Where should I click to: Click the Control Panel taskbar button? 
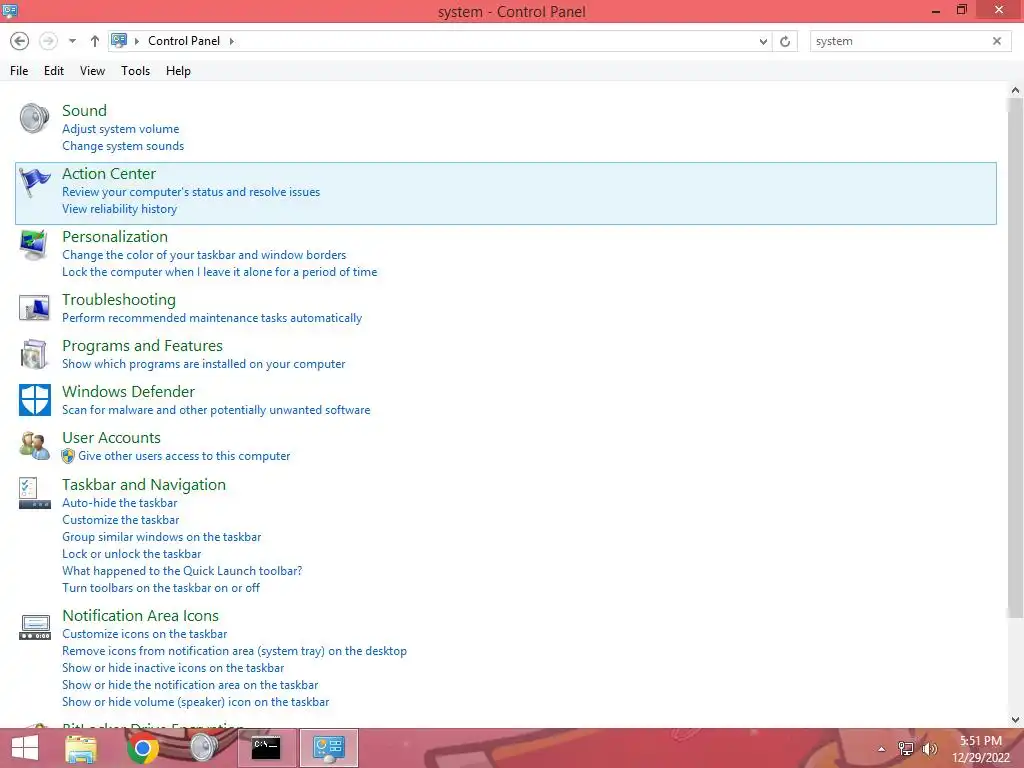click(x=328, y=748)
